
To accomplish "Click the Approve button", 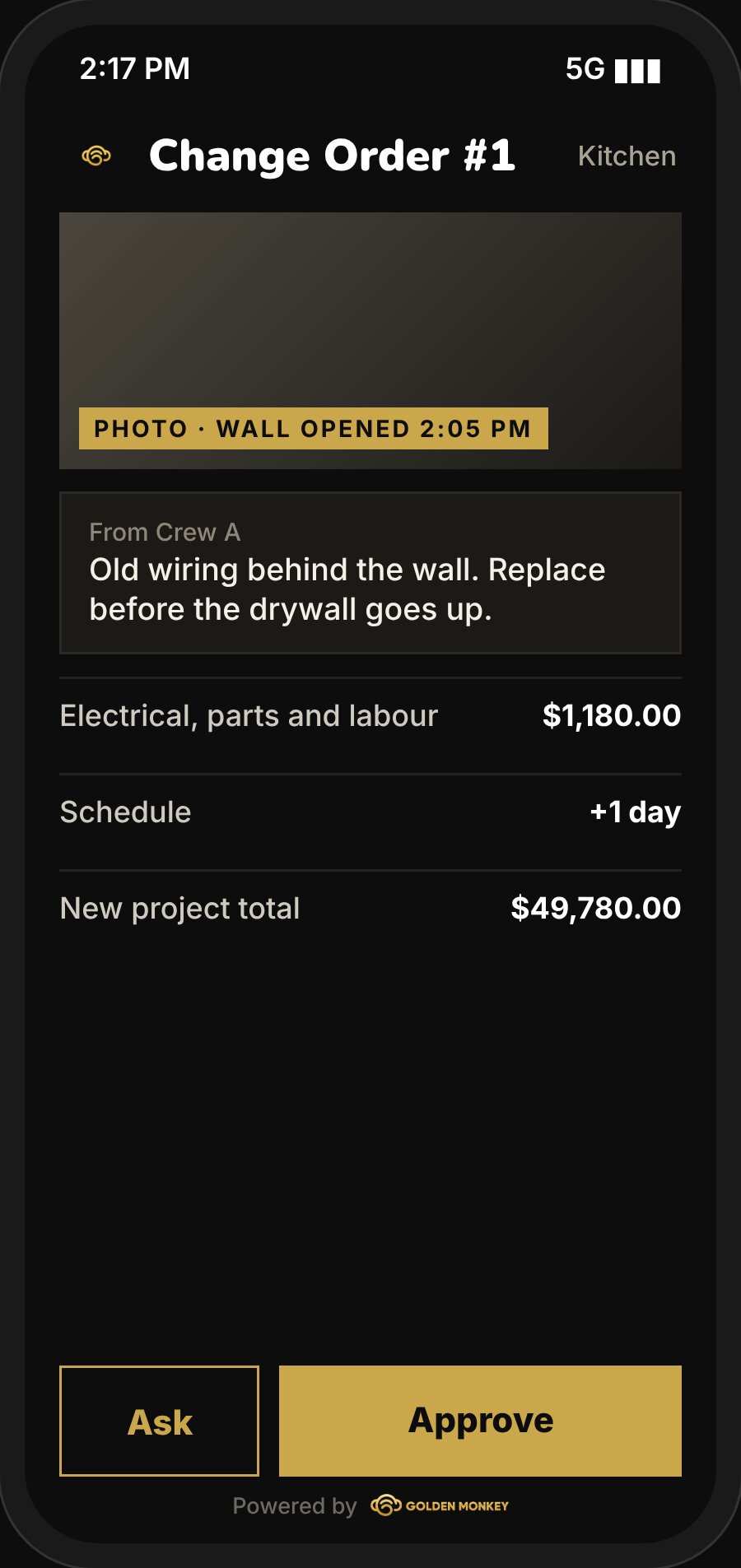I will 480,1421.
